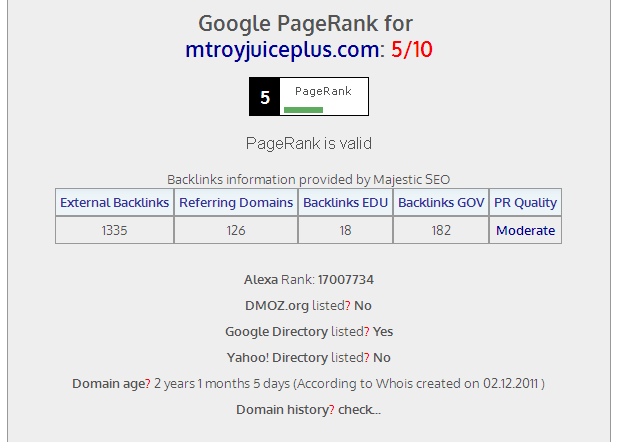
Task: Select the 1335 external backlinks value
Action: [x=114, y=230]
